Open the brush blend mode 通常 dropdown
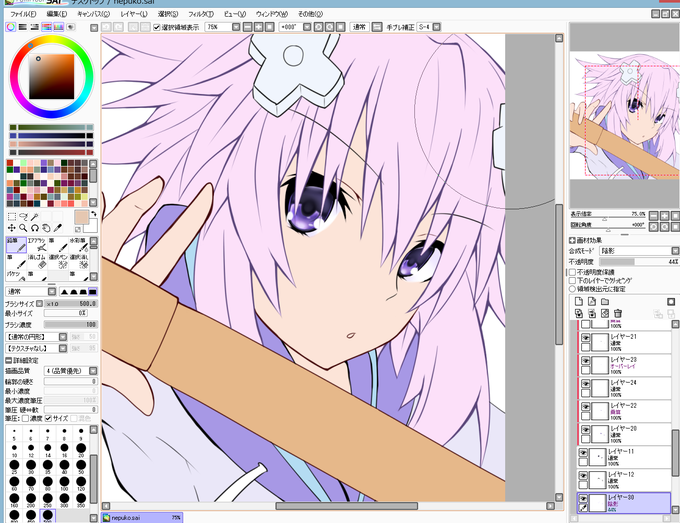The width and height of the screenshot is (680, 523). 52,291
